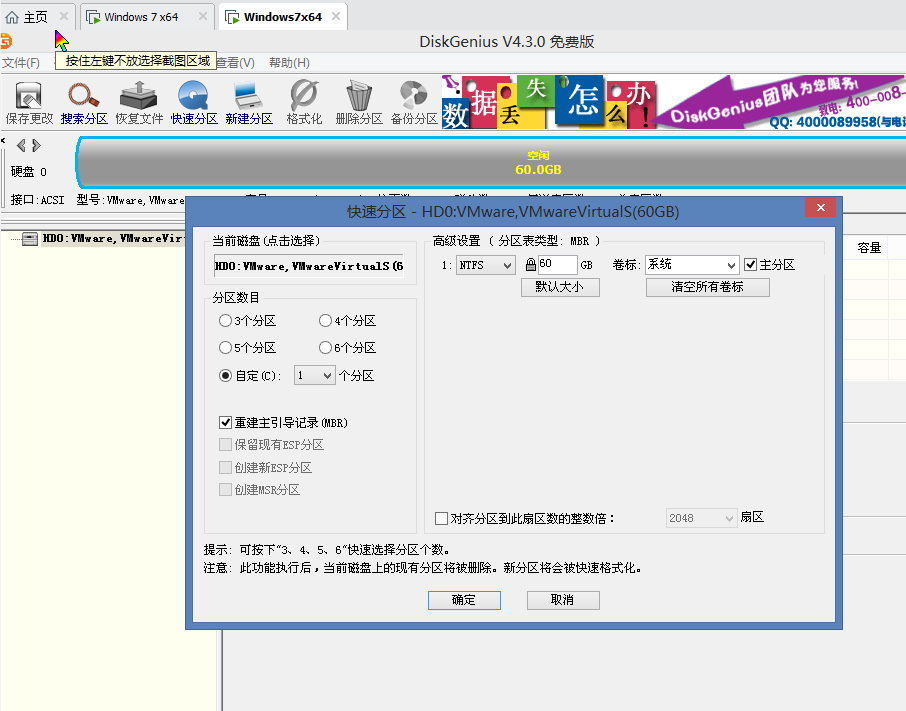The width and height of the screenshot is (906, 711).
Task: Switch to Windows7x64 tab
Action: [x=283, y=17]
